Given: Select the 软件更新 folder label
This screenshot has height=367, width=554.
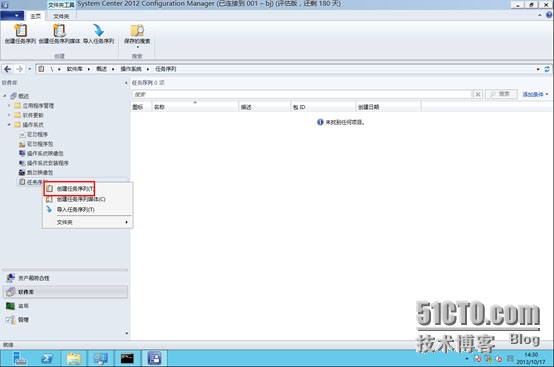Looking at the screenshot, I should click(33, 115).
